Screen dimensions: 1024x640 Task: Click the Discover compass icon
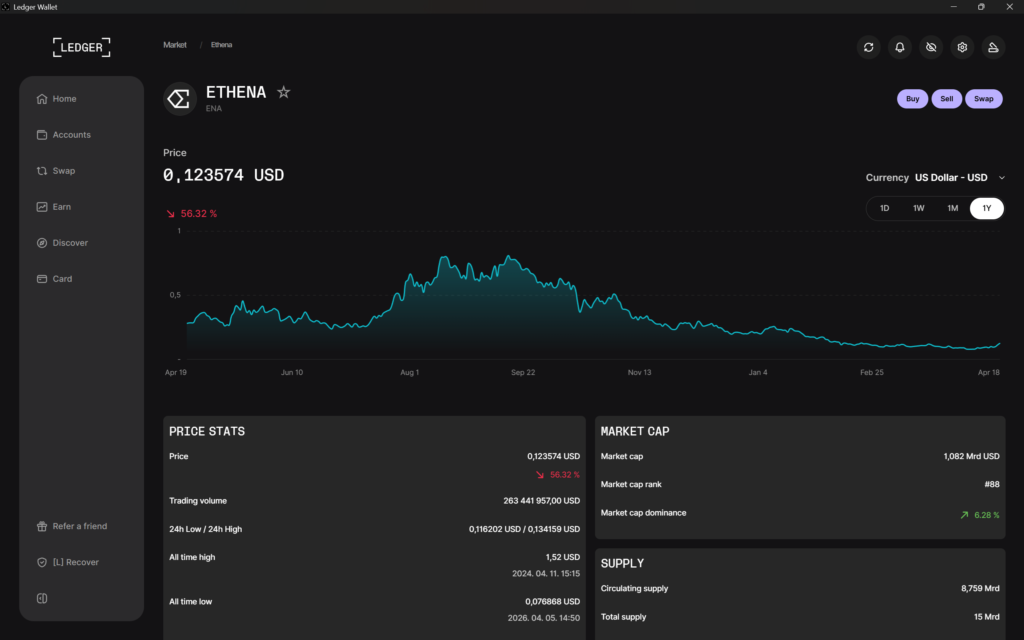pos(42,242)
